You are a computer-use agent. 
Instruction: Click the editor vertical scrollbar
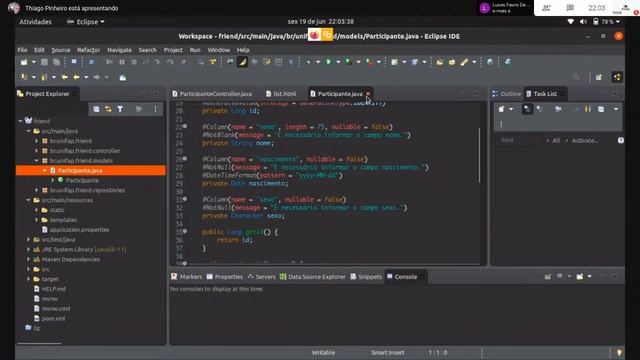[x=479, y=156]
